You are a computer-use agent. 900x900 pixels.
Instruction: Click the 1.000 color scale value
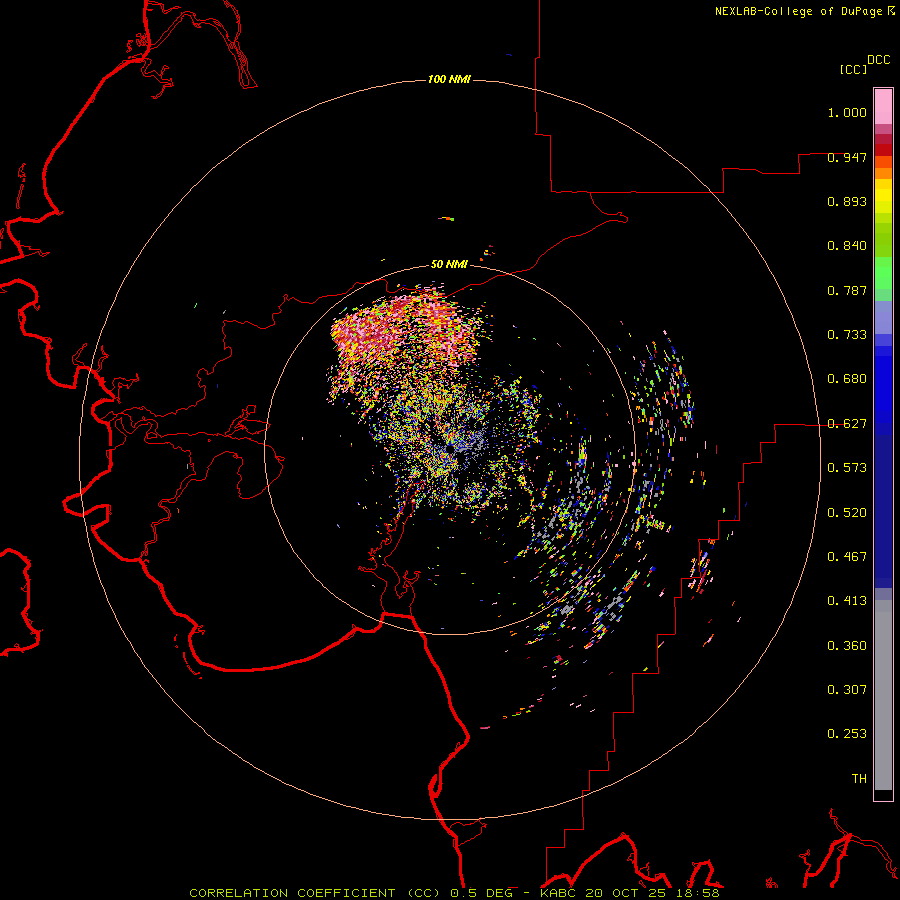point(847,112)
